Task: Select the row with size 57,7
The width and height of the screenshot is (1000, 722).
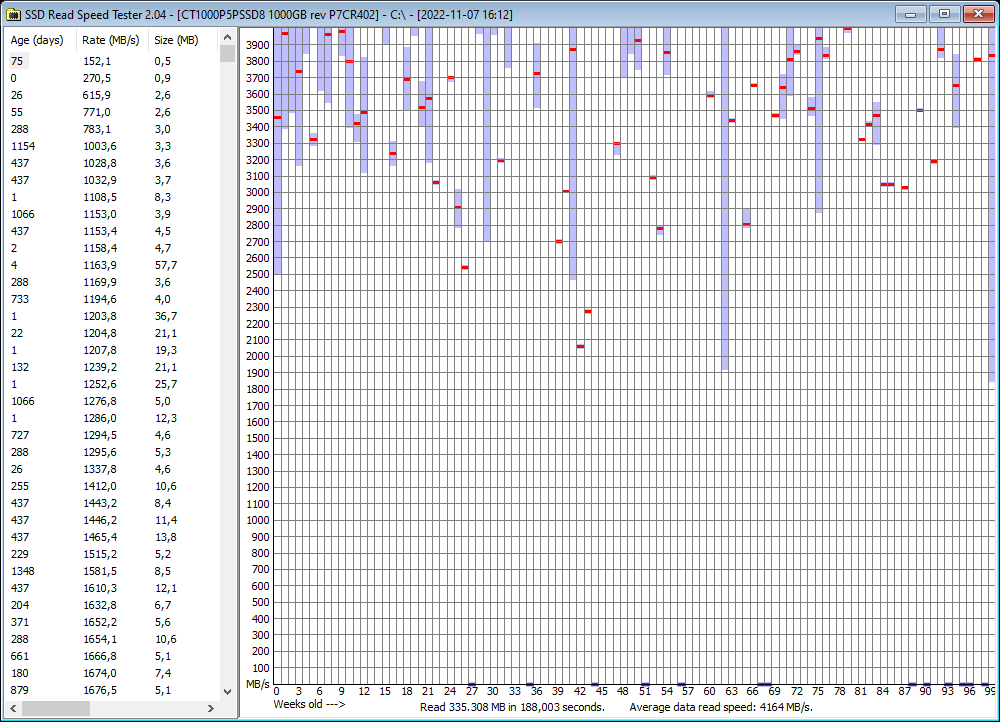Action: (112, 265)
